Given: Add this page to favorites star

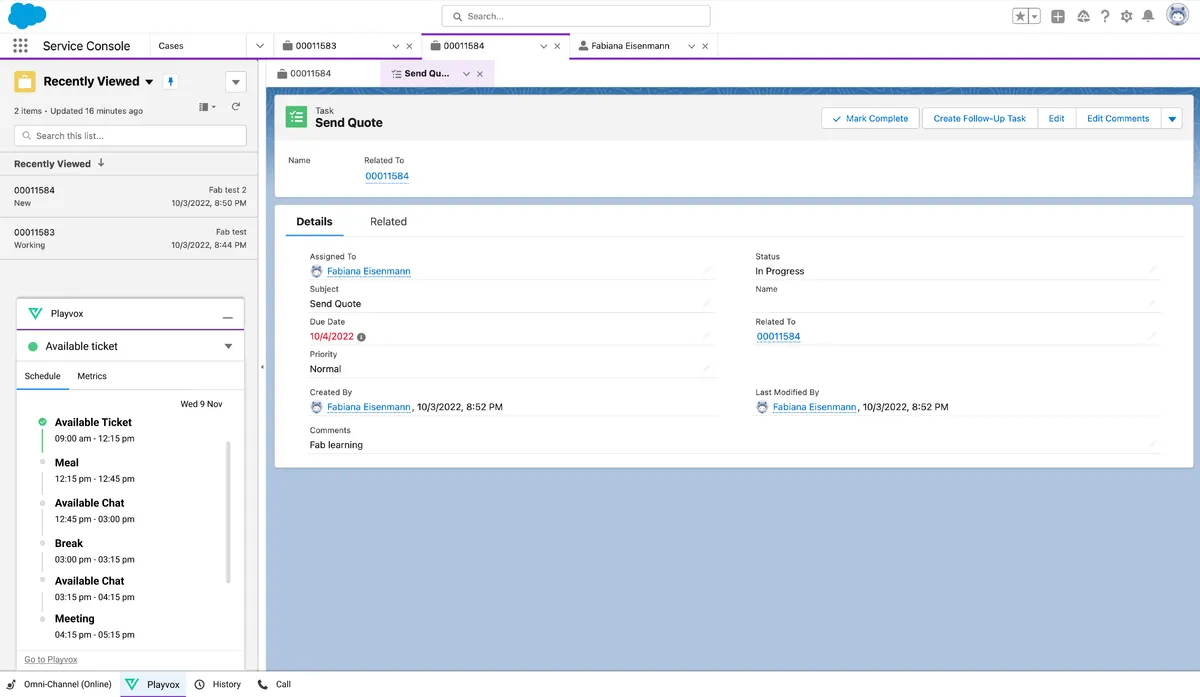Looking at the screenshot, I should (x=1020, y=16).
